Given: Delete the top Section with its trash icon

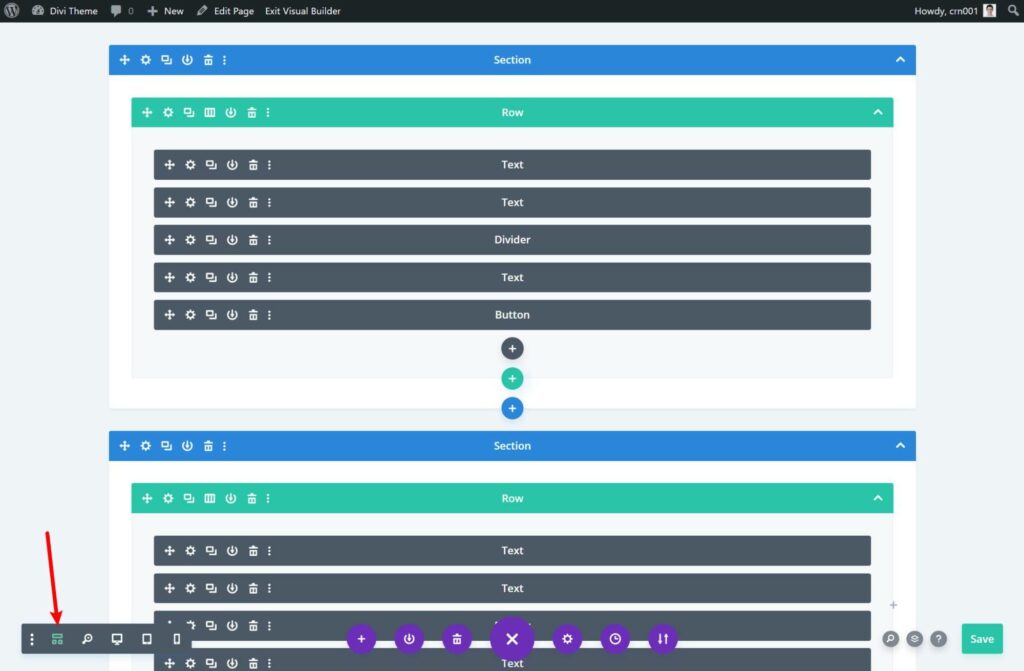Looking at the screenshot, I should pos(208,60).
